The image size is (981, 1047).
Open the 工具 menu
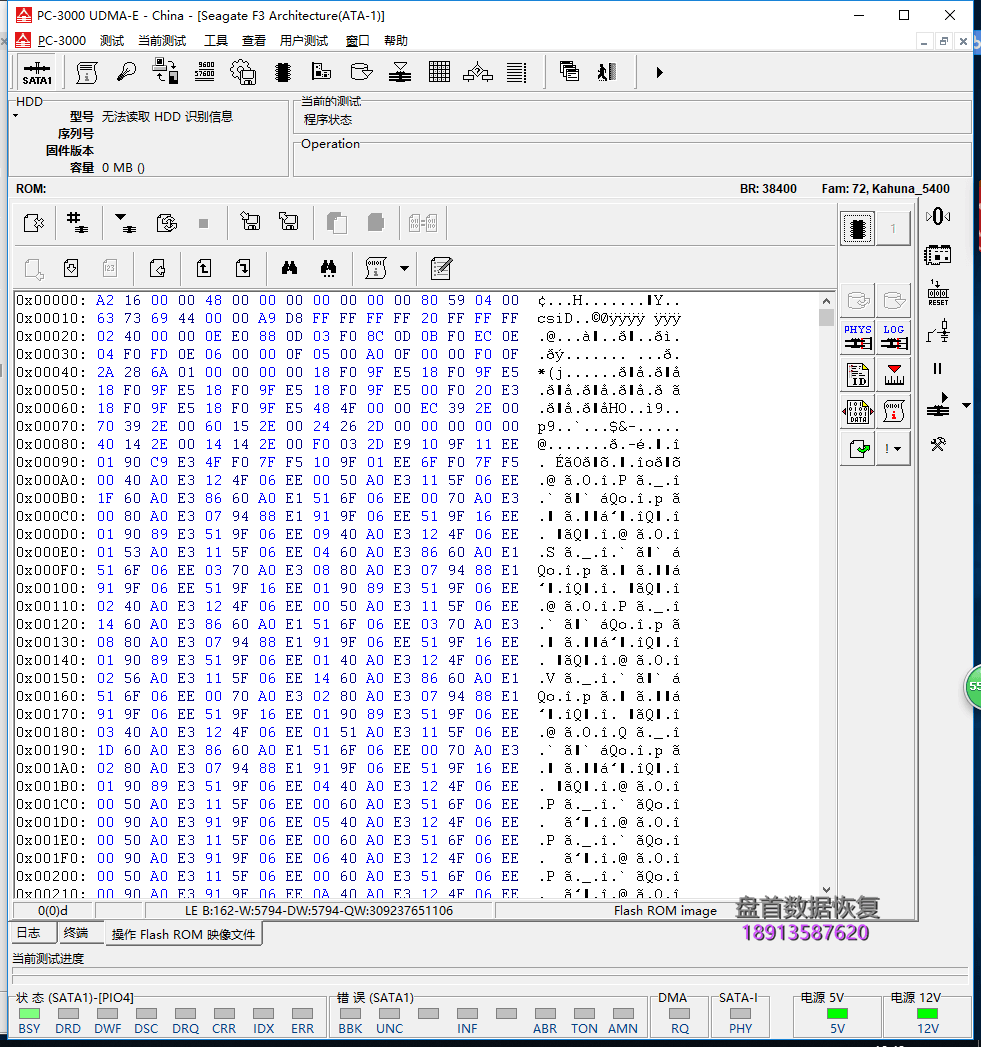[216, 41]
